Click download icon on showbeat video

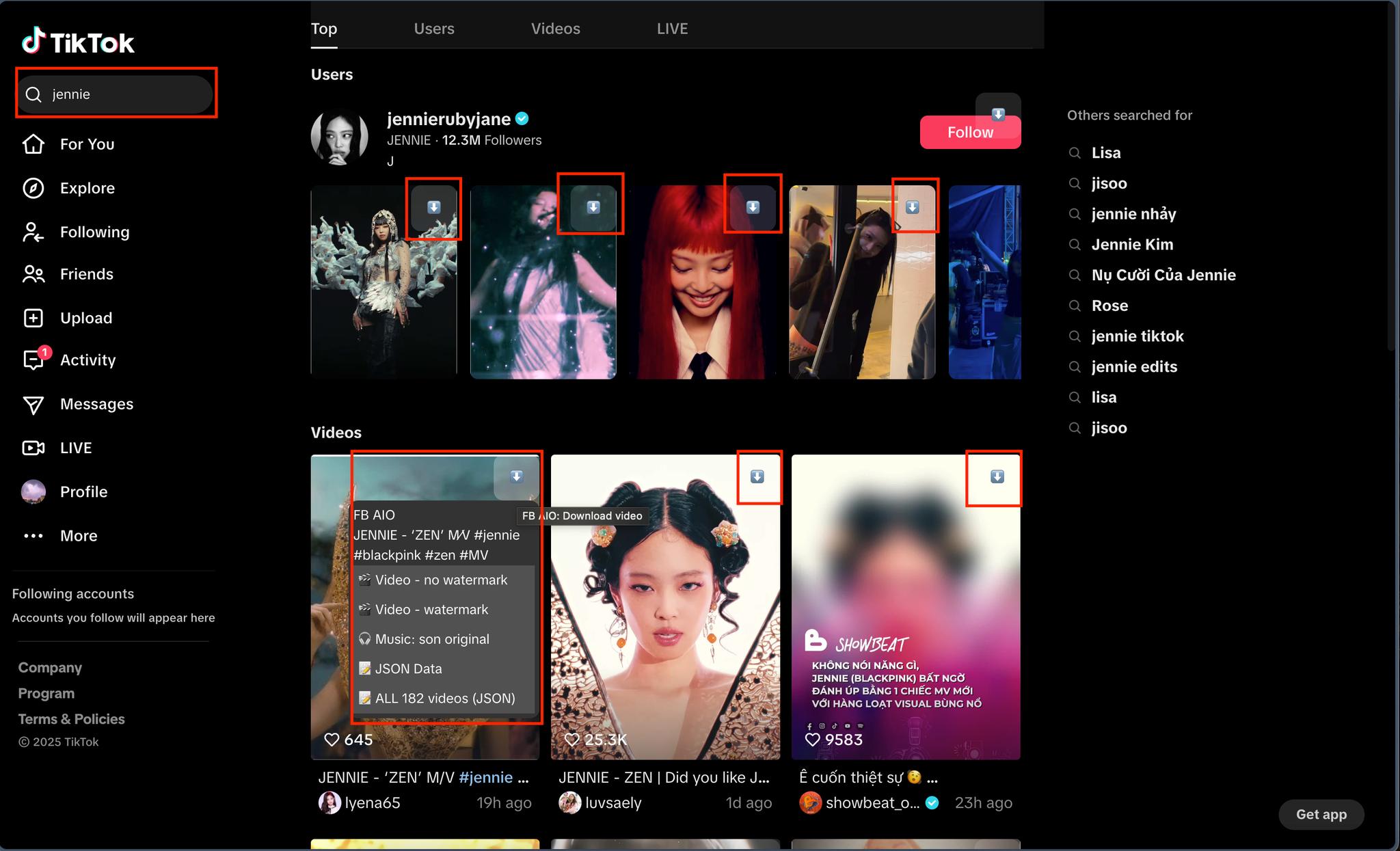(997, 476)
